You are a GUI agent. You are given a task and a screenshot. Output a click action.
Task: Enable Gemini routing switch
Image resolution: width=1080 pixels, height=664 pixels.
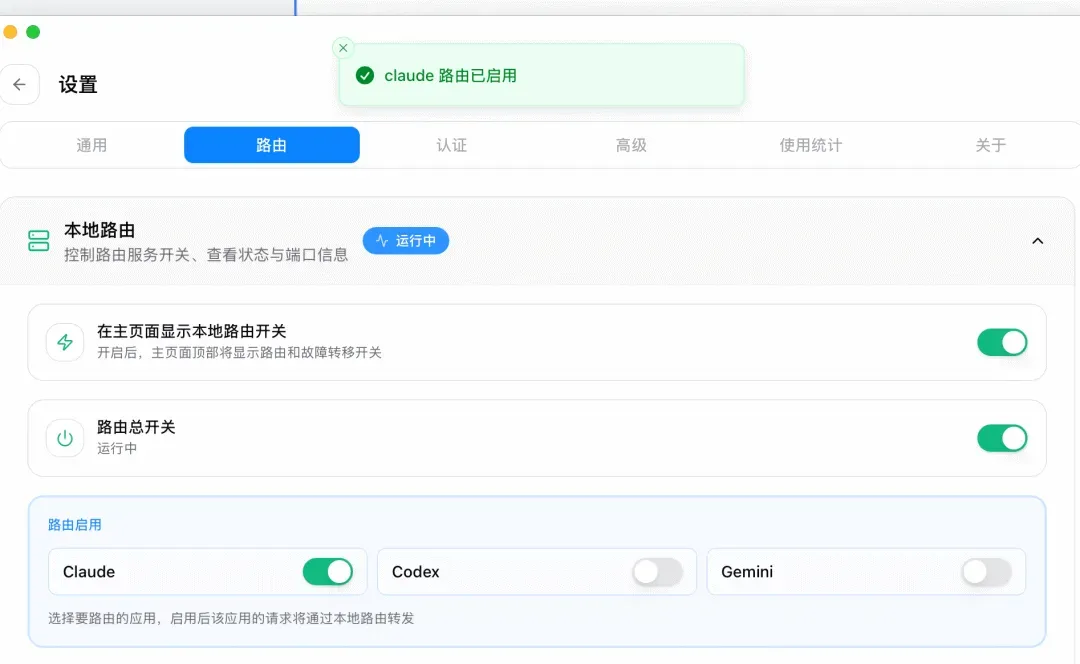click(987, 572)
